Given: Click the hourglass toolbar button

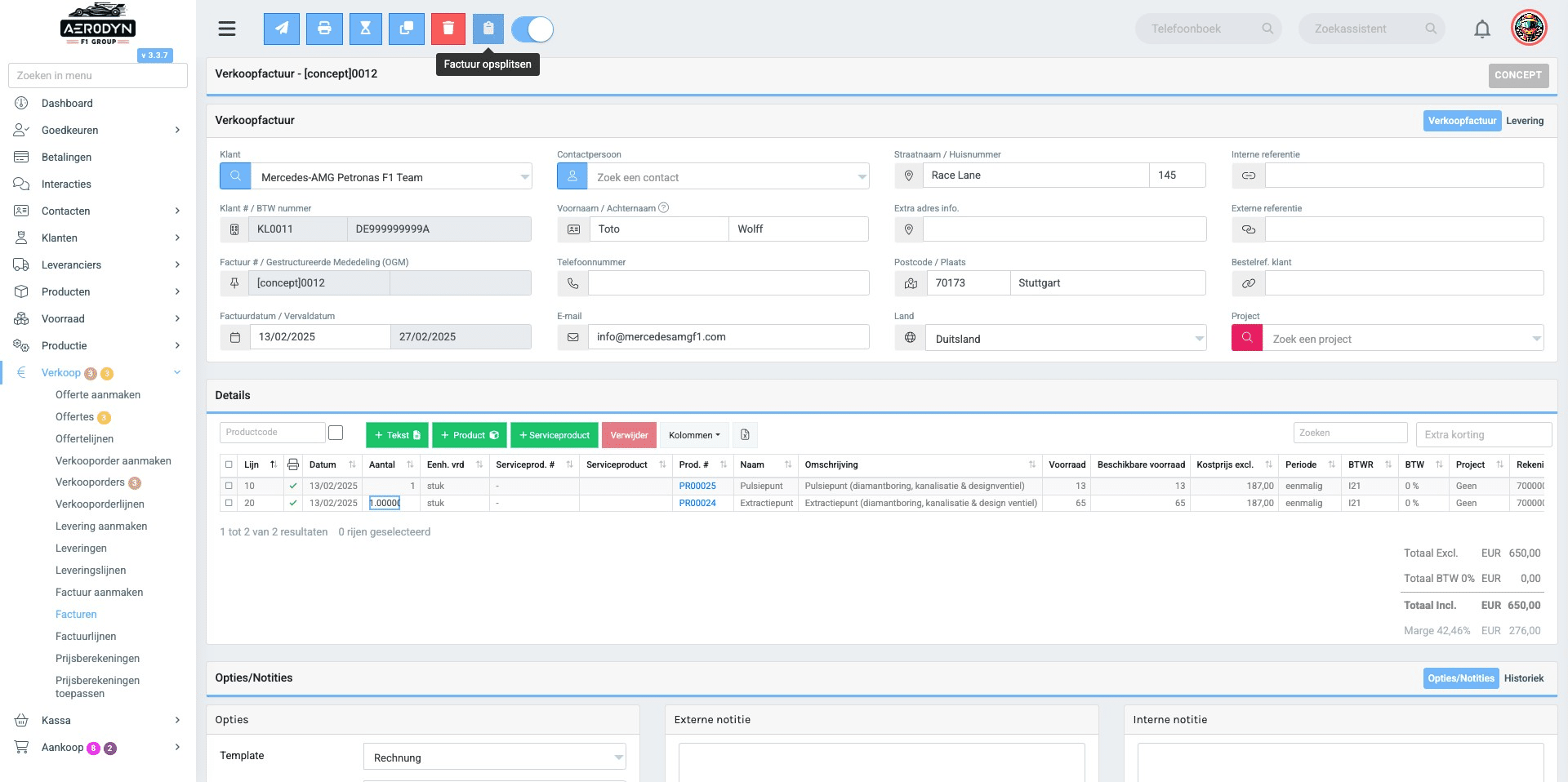Looking at the screenshot, I should click(x=366, y=29).
